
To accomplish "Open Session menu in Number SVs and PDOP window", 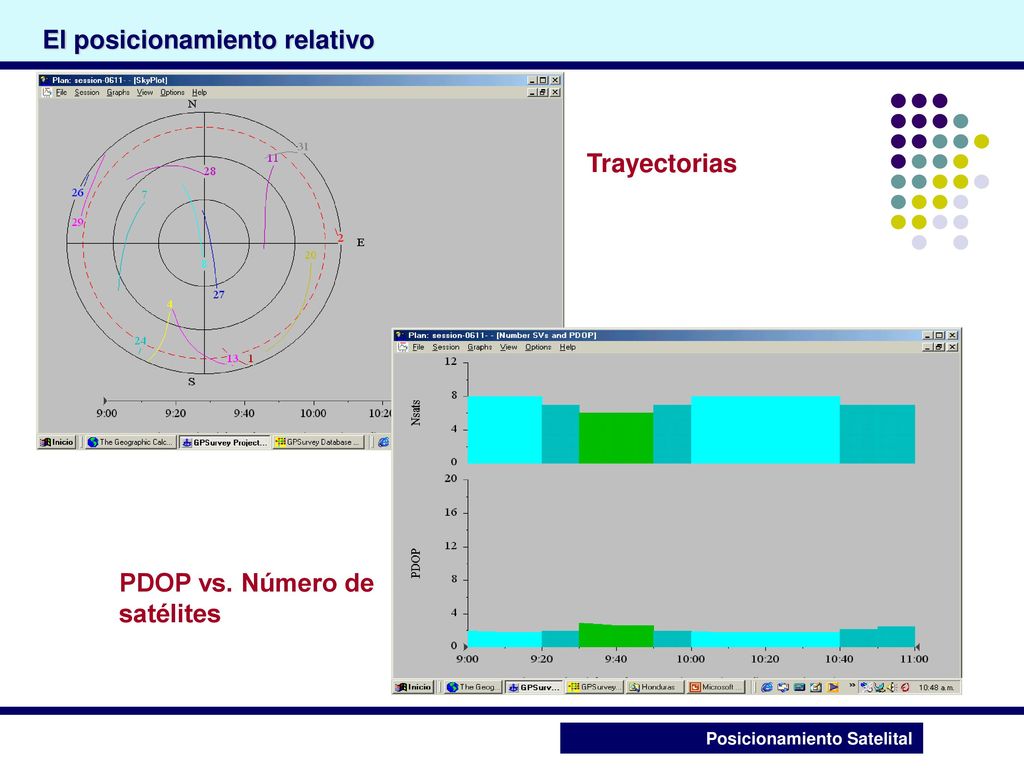I will (x=445, y=347).
